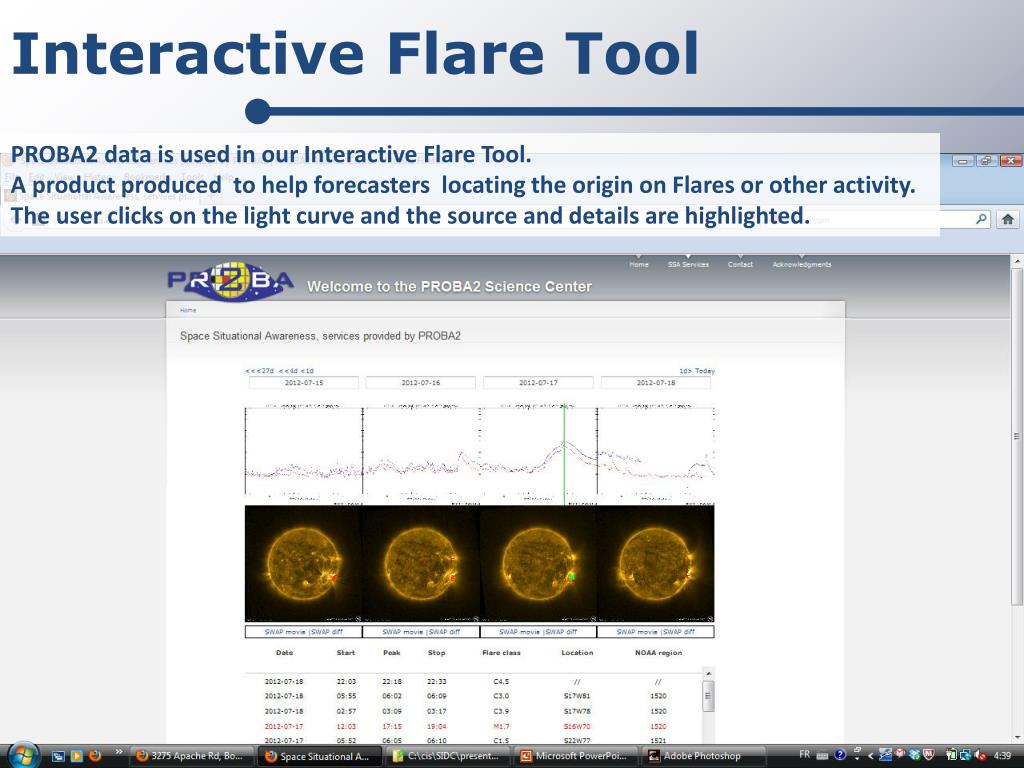Viewport: 1024px width, 768px height.
Task: Click the show desktop quick launch icon
Action: [58, 756]
